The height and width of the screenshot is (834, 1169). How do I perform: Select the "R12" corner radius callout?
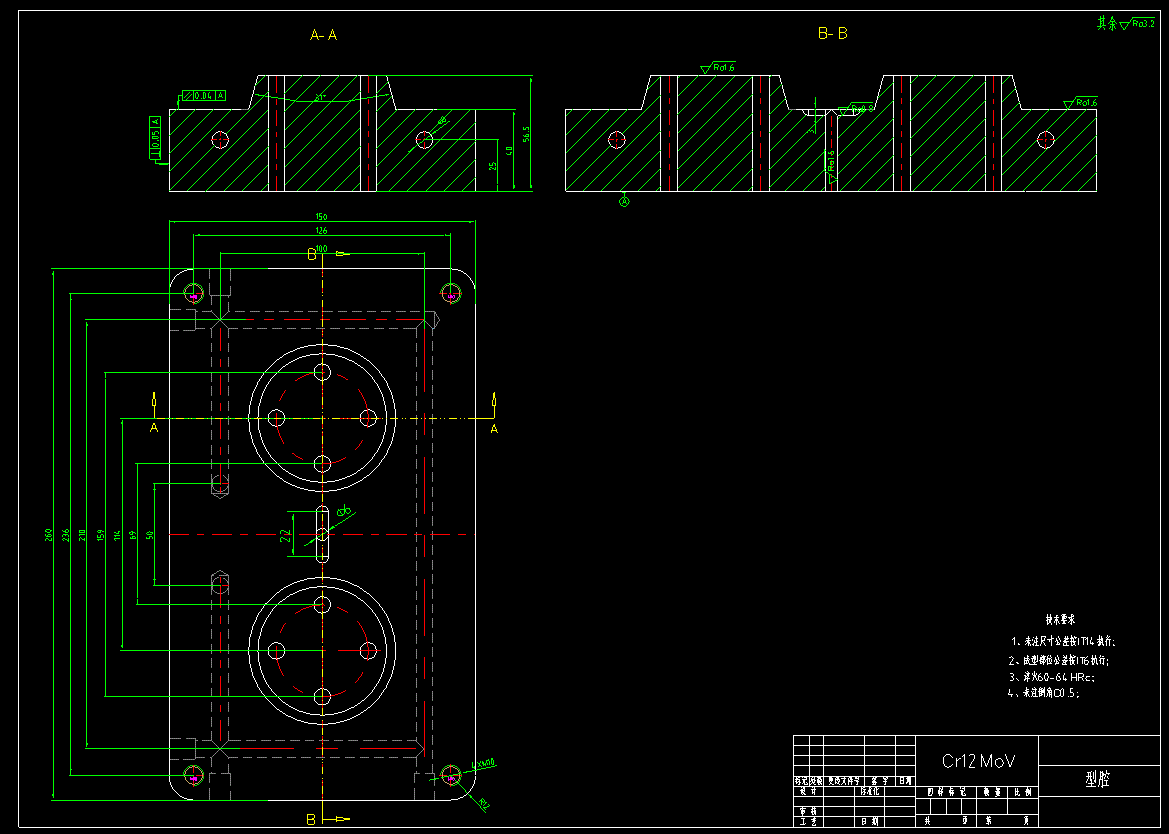[x=484, y=803]
